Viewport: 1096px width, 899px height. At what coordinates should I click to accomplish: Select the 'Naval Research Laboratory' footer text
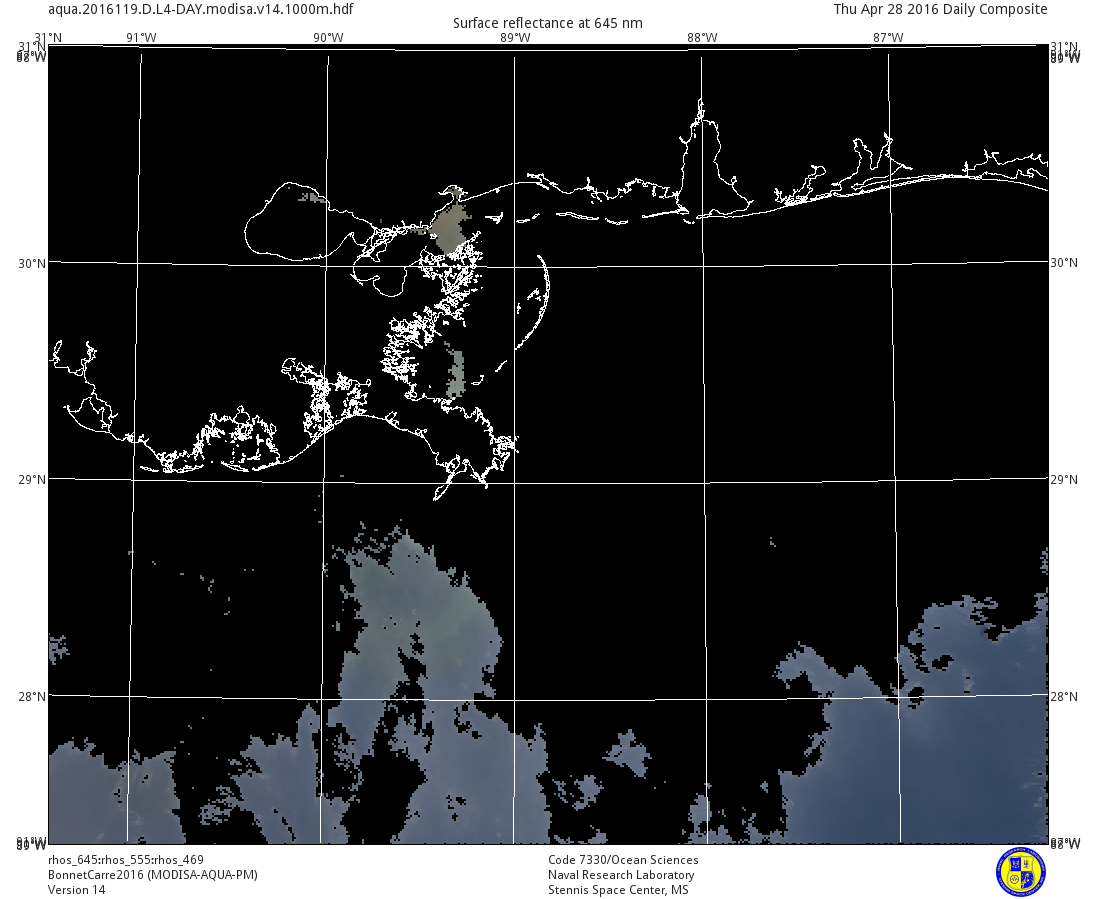[621, 875]
